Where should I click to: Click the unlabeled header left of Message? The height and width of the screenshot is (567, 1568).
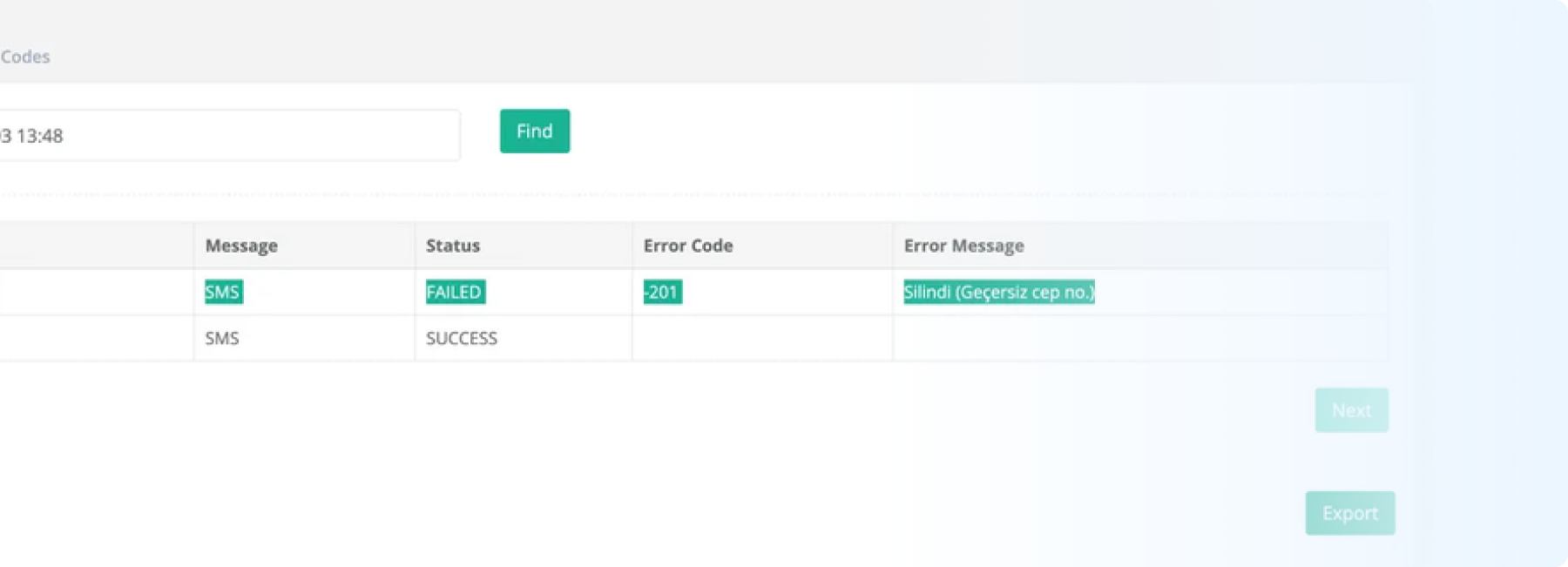96,246
